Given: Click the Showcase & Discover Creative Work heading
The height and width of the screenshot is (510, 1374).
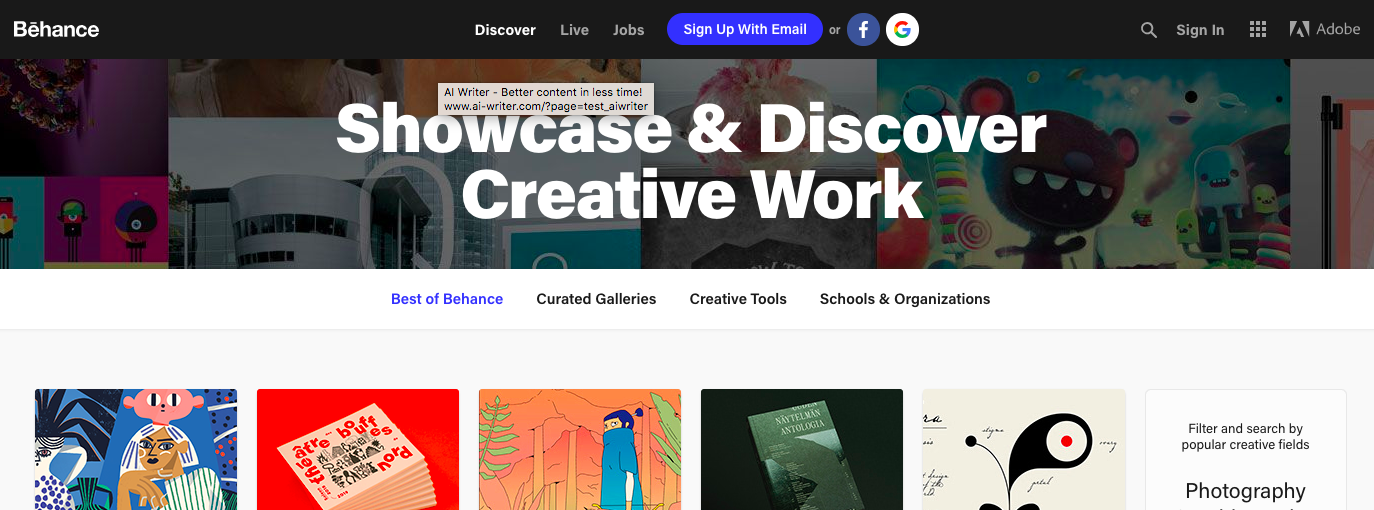Looking at the screenshot, I should pyautogui.click(x=691, y=161).
